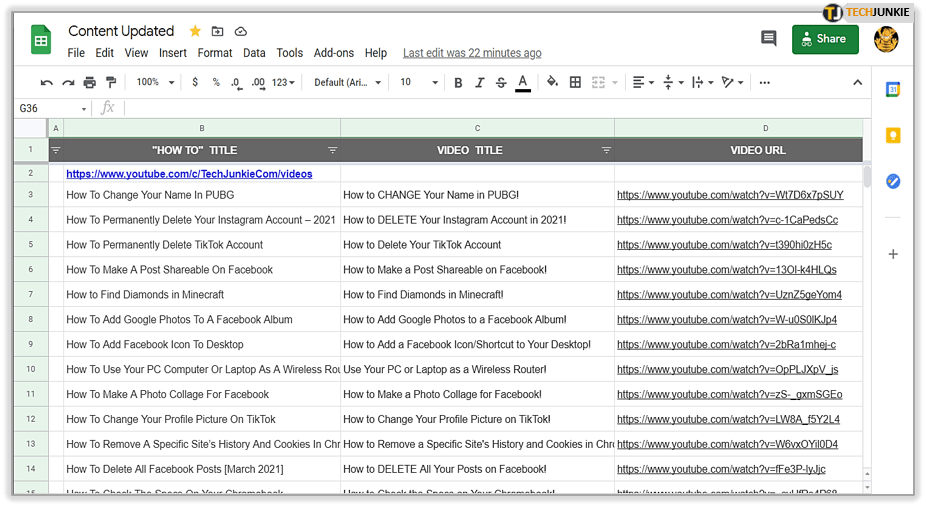This screenshot has height=507, width=926.
Task: Open the VIDEO TITLE column filter
Action: 606,151
